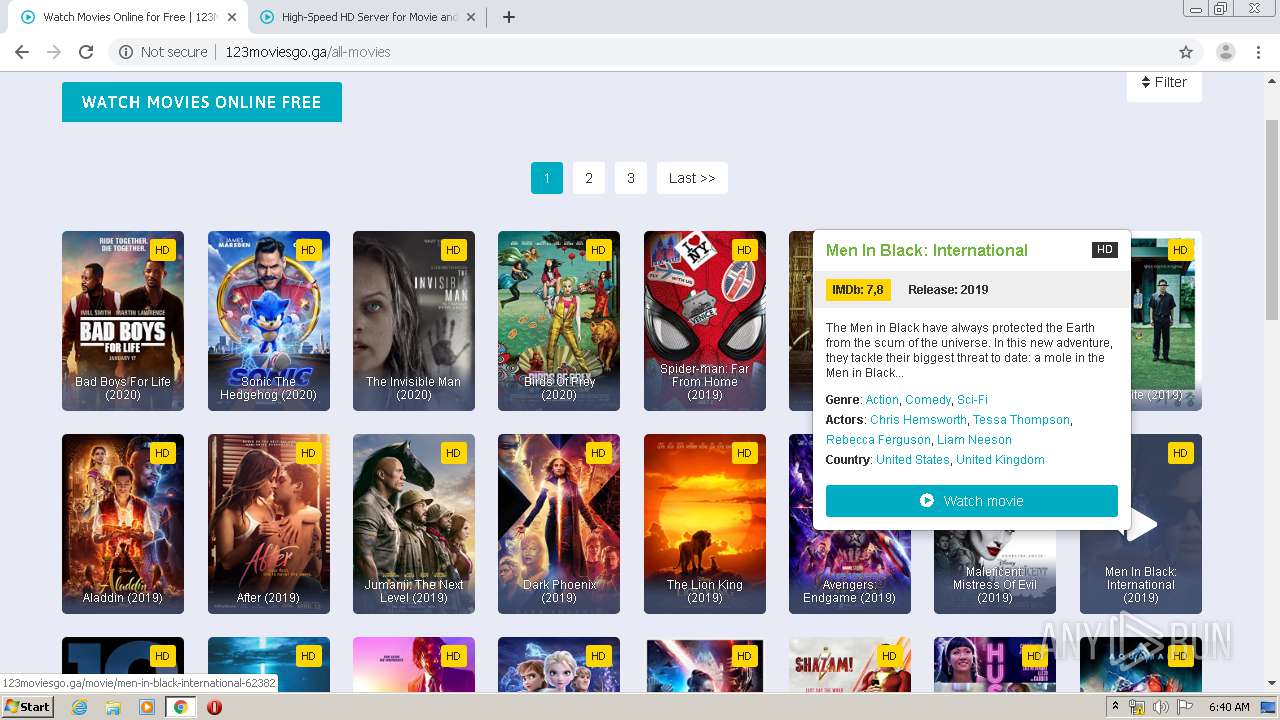Open the Shazam! poster in bottom row
1280x720 pixels.
point(850,664)
